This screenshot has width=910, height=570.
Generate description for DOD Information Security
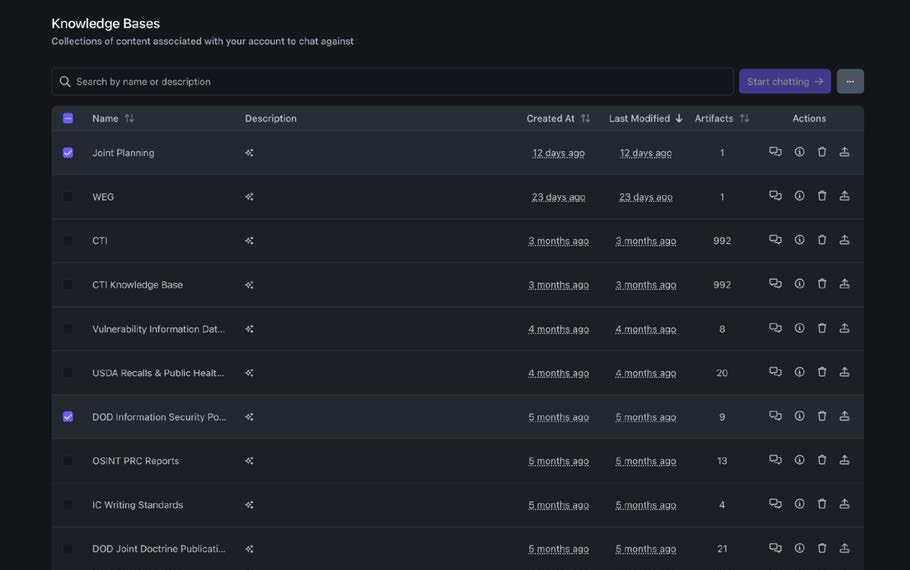coord(249,417)
